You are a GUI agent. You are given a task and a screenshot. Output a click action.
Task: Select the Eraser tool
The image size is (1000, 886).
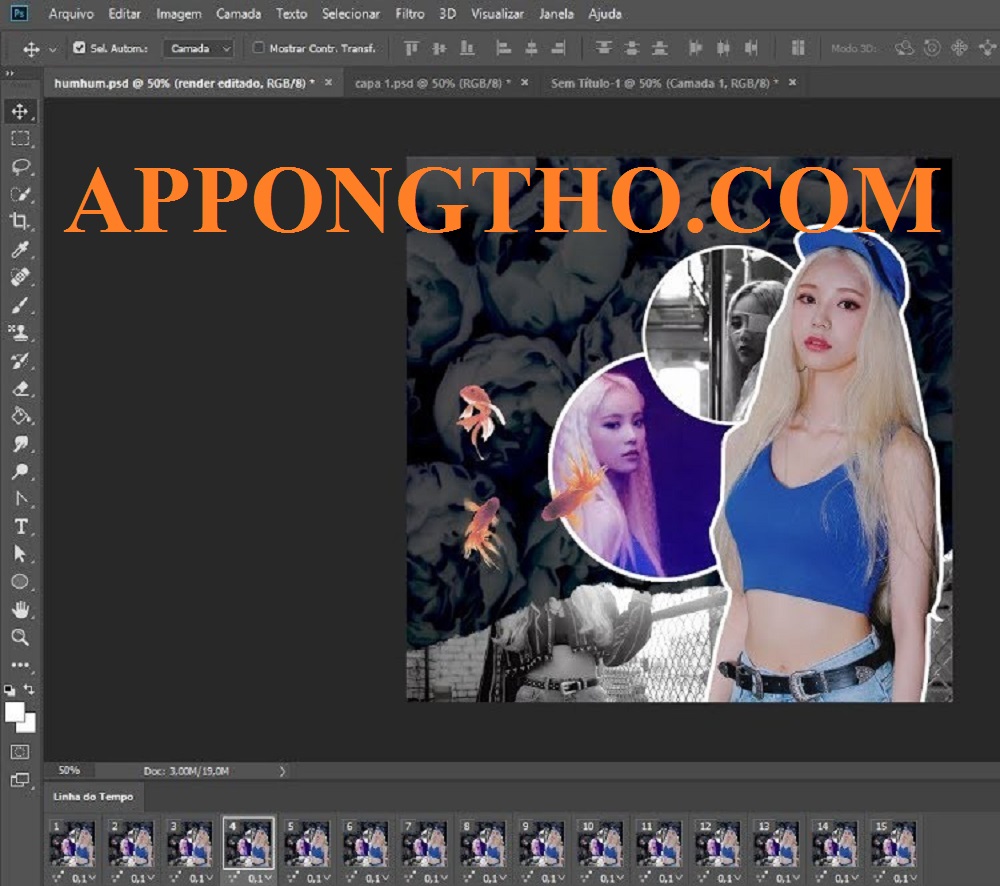tap(20, 388)
